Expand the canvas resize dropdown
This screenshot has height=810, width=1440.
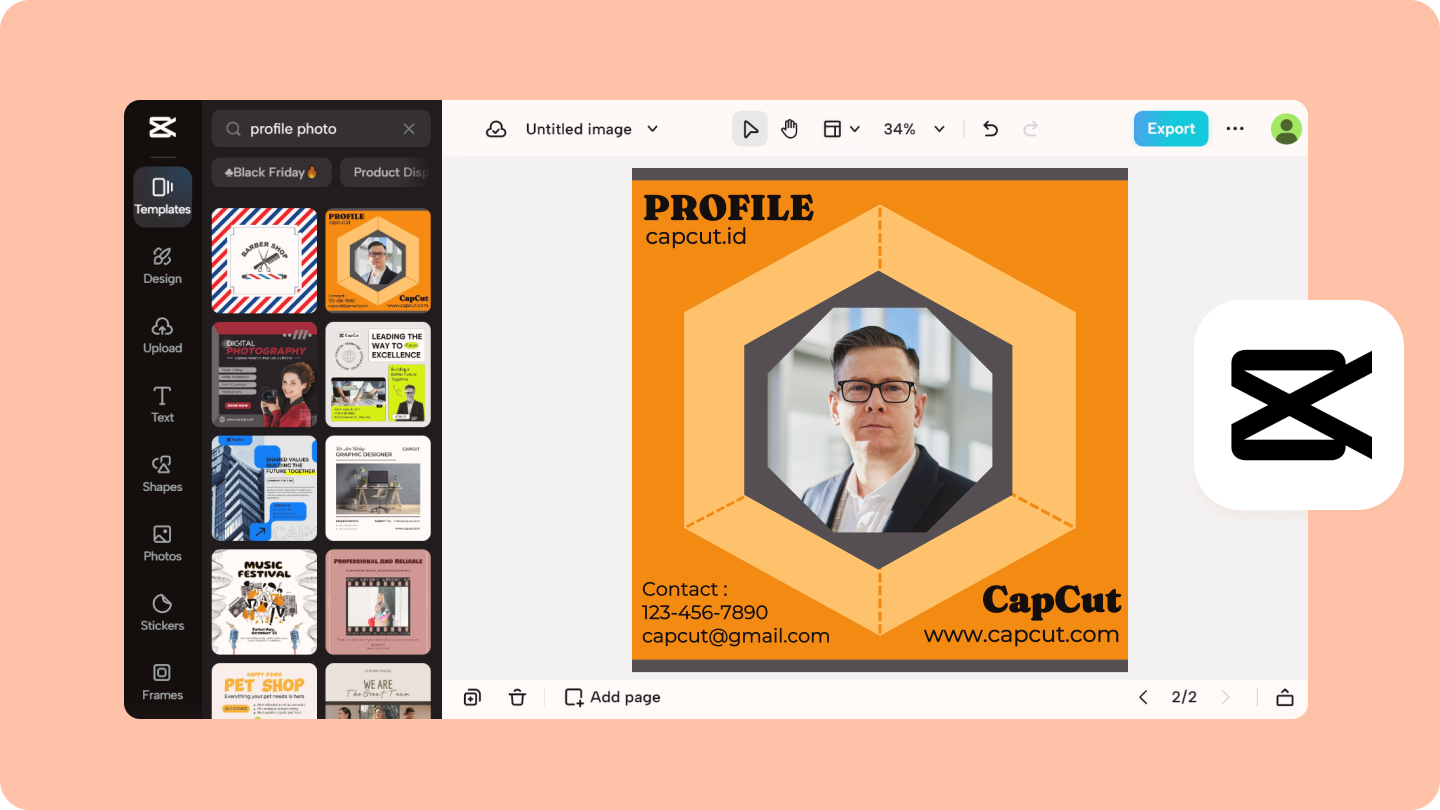click(841, 128)
